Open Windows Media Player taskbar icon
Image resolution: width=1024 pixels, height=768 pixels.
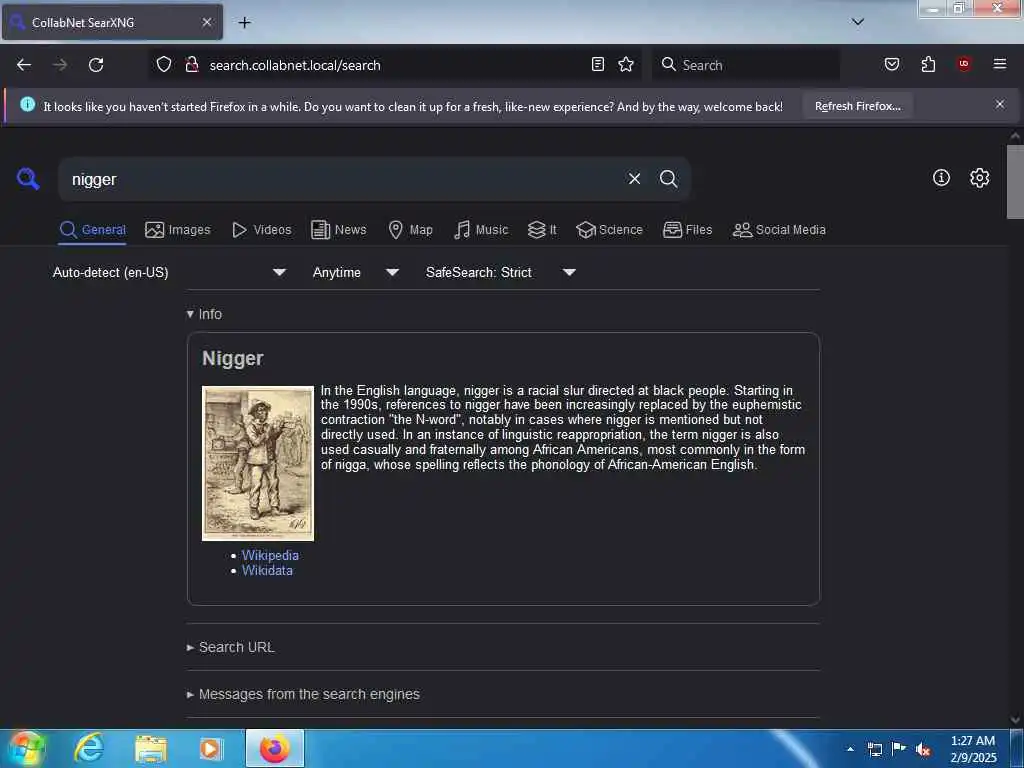pyautogui.click(x=211, y=748)
